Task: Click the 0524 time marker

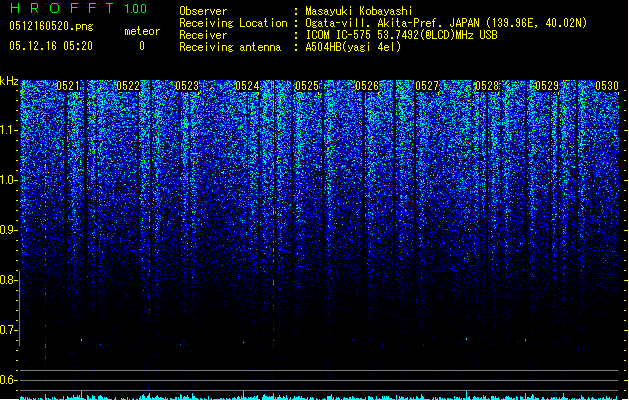Action: tap(248, 86)
